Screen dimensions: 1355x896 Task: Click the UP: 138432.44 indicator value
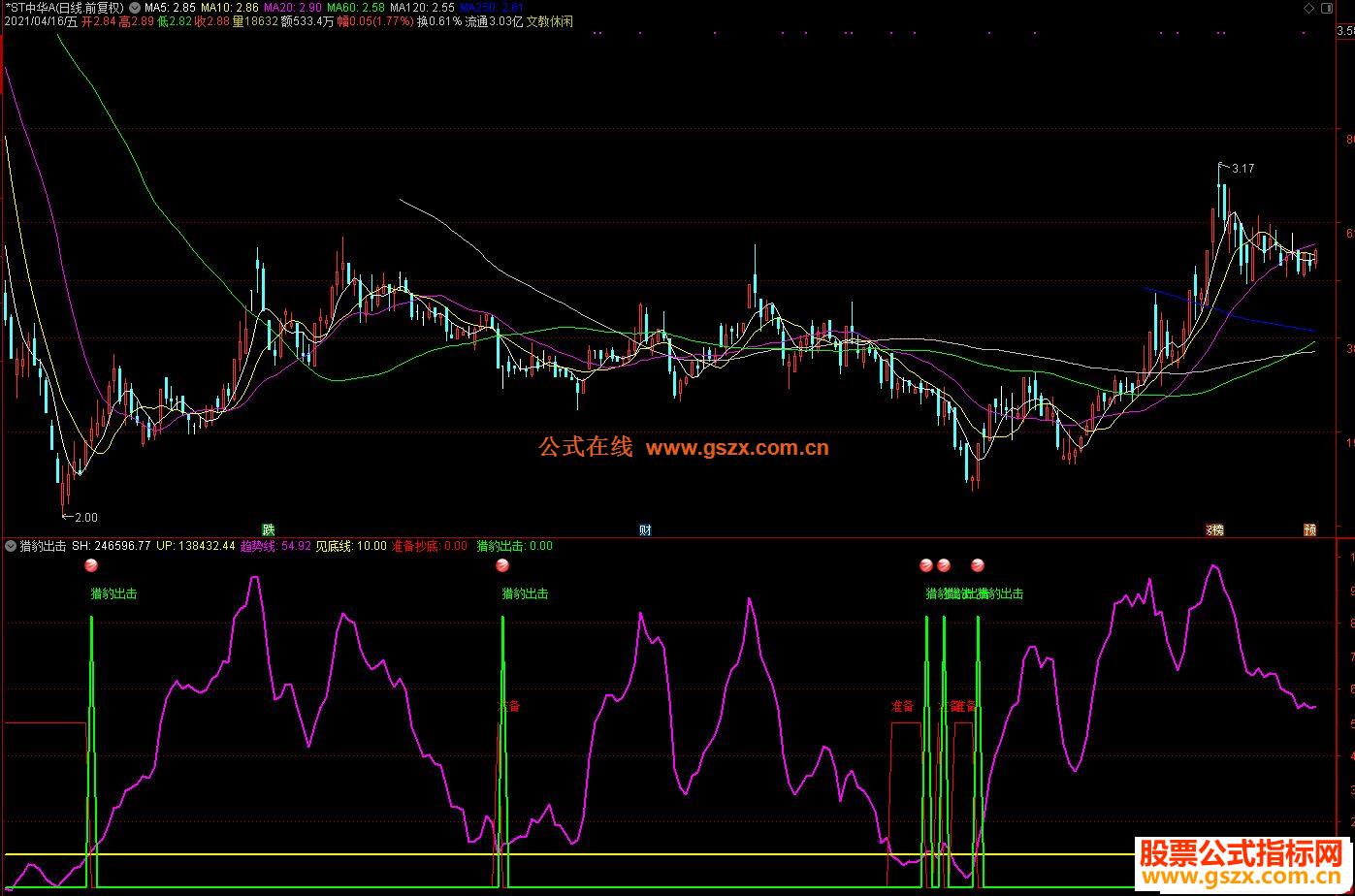[196, 546]
